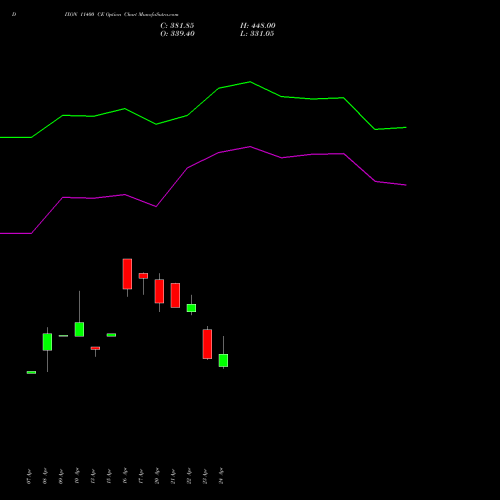
Task: Click the 22 Apr date axis label
Action: [x=189, y=476]
